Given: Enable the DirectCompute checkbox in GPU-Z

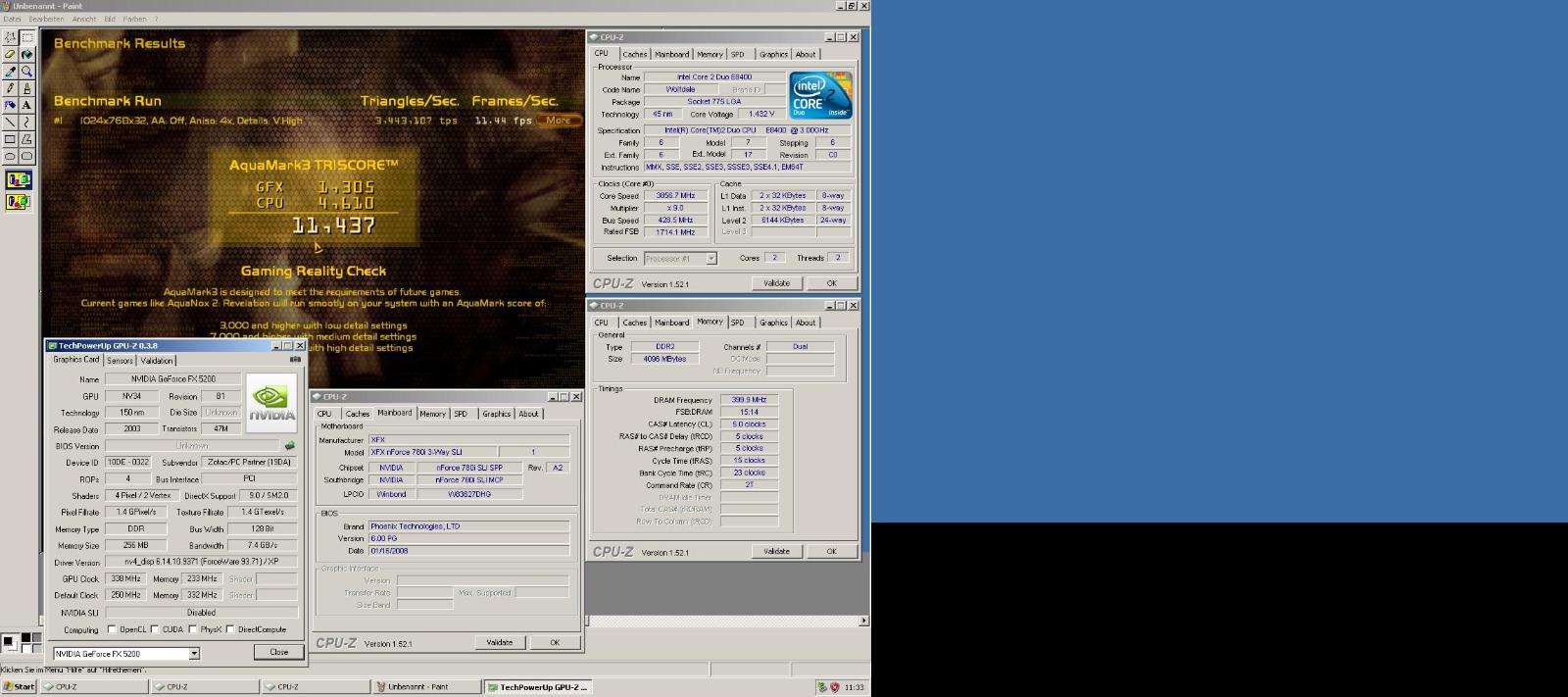Looking at the screenshot, I should [x=230, y=629].
